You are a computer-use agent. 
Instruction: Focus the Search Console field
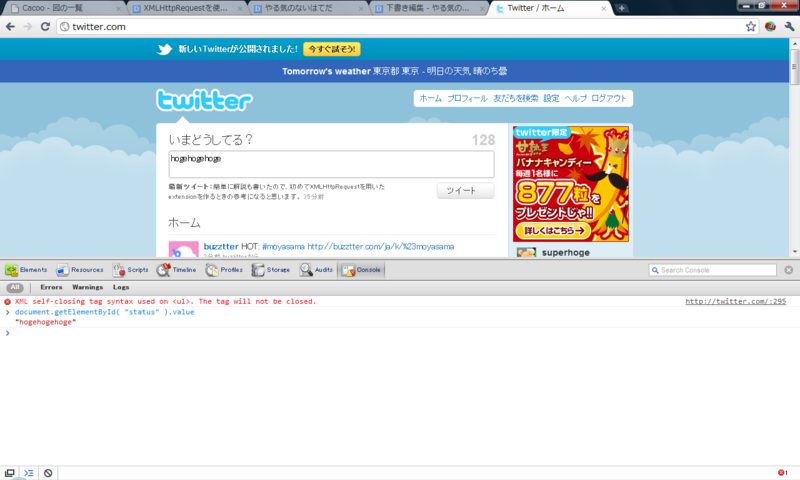click(x=713, y=270)
